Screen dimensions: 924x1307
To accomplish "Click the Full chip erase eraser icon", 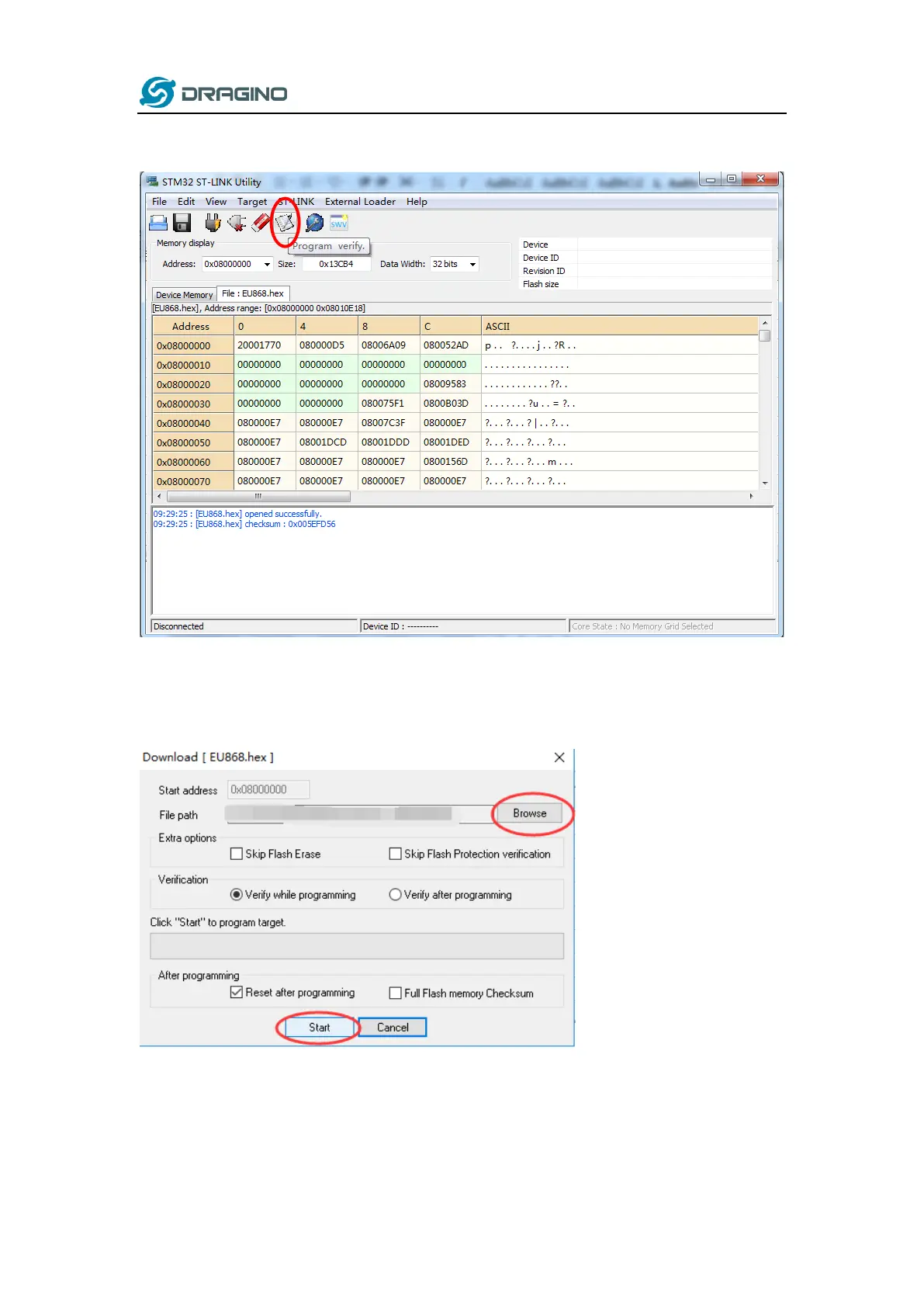I will click(x=261, y=224).
